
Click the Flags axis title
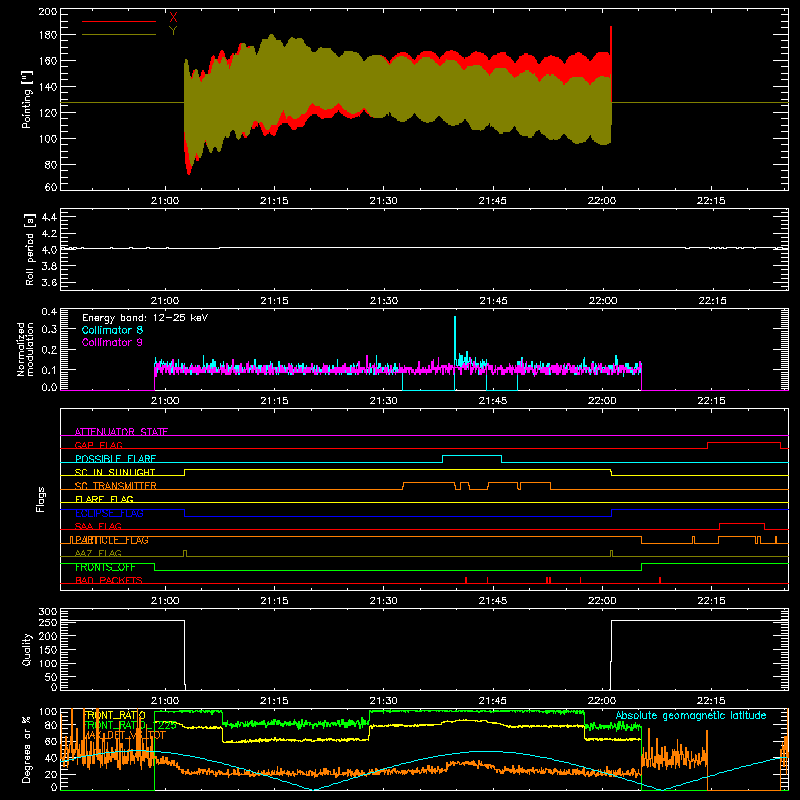tap(41, 499)
